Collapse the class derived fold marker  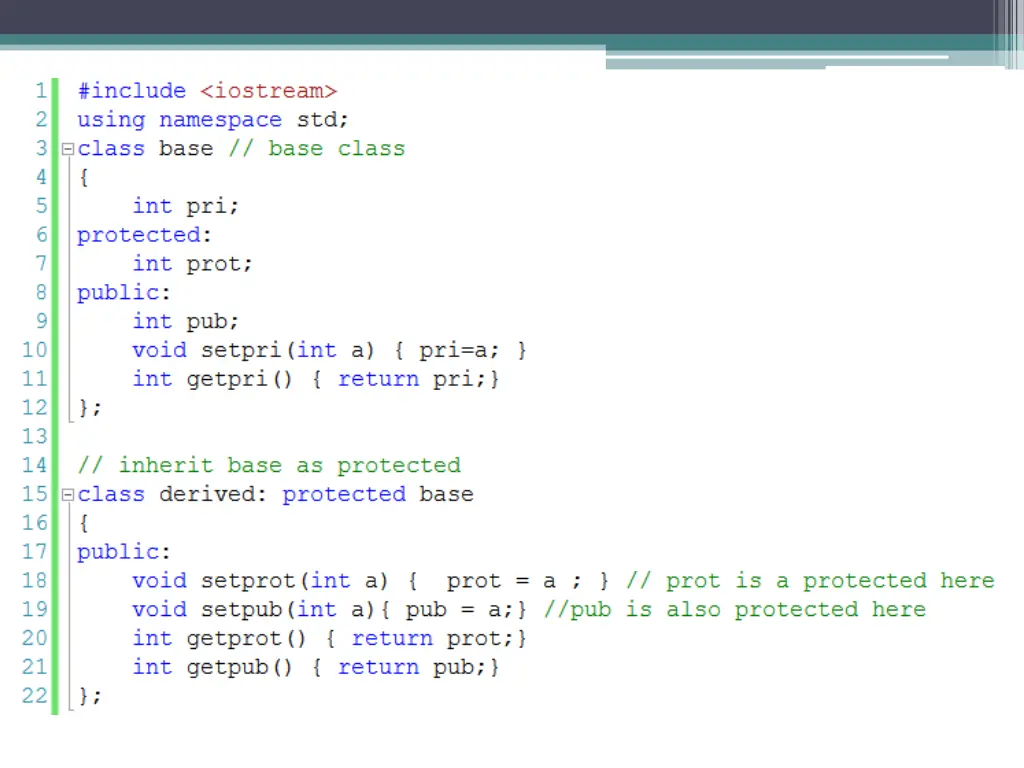coord(67,495)
